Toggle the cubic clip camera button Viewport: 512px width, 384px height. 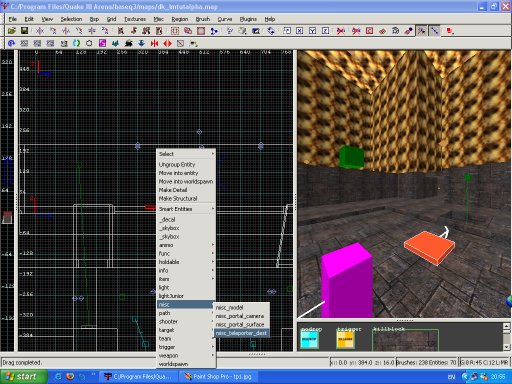point(256,31)
